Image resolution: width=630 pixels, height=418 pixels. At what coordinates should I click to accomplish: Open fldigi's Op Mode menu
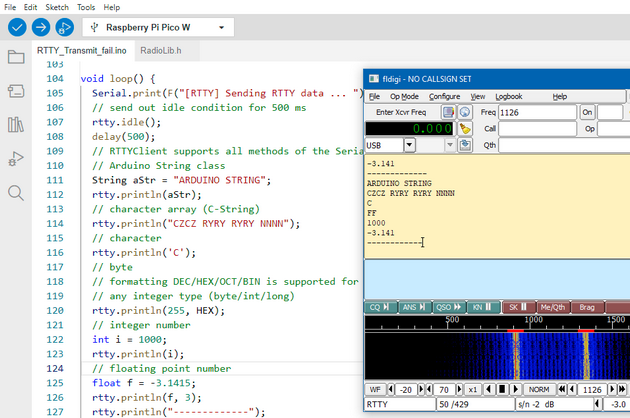[404, 96]
